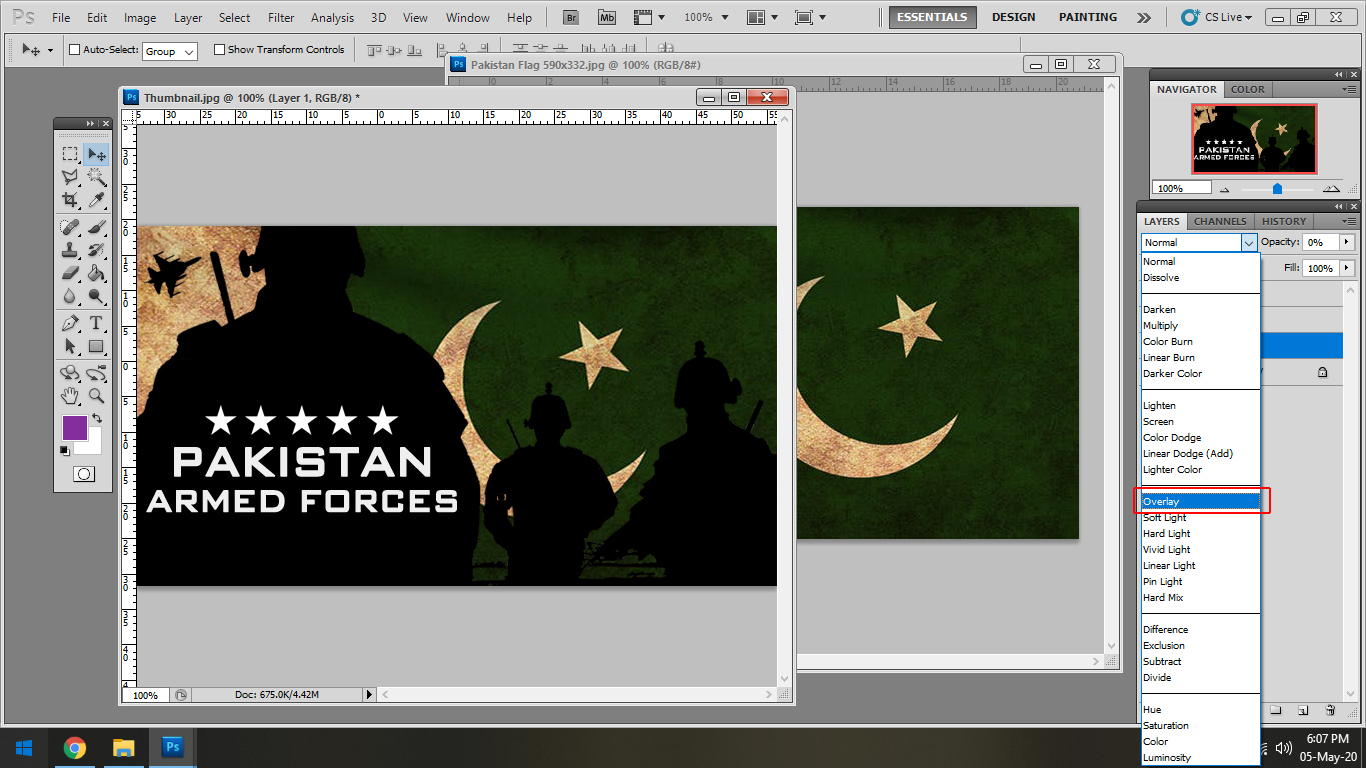1366x768 pixels.
Task: Open the Auto-Select Group dropdown
Action: click(x=170, y=51)
